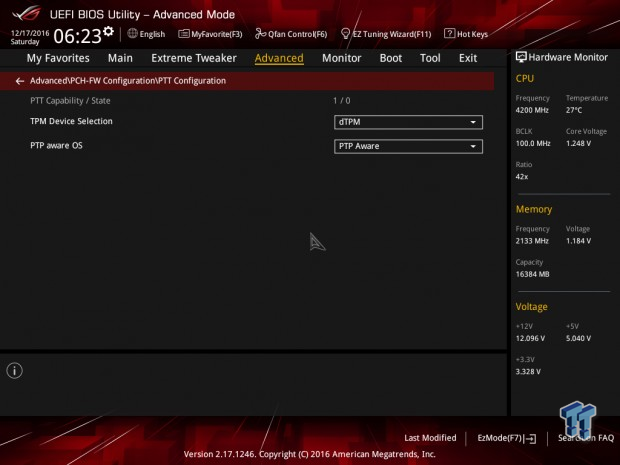Click the Voltage section heading
The image size is (620, 465).
[x=531, y=307]
